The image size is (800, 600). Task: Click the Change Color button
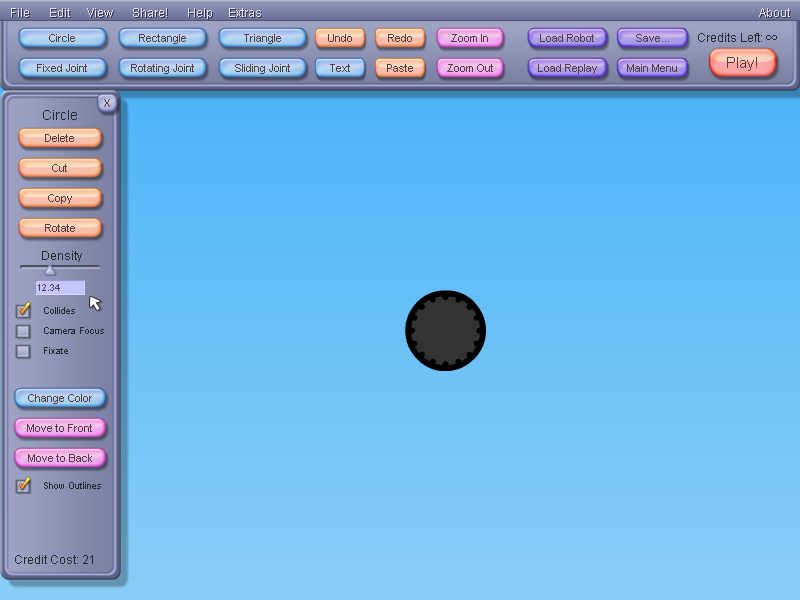[x=60, y=398]
